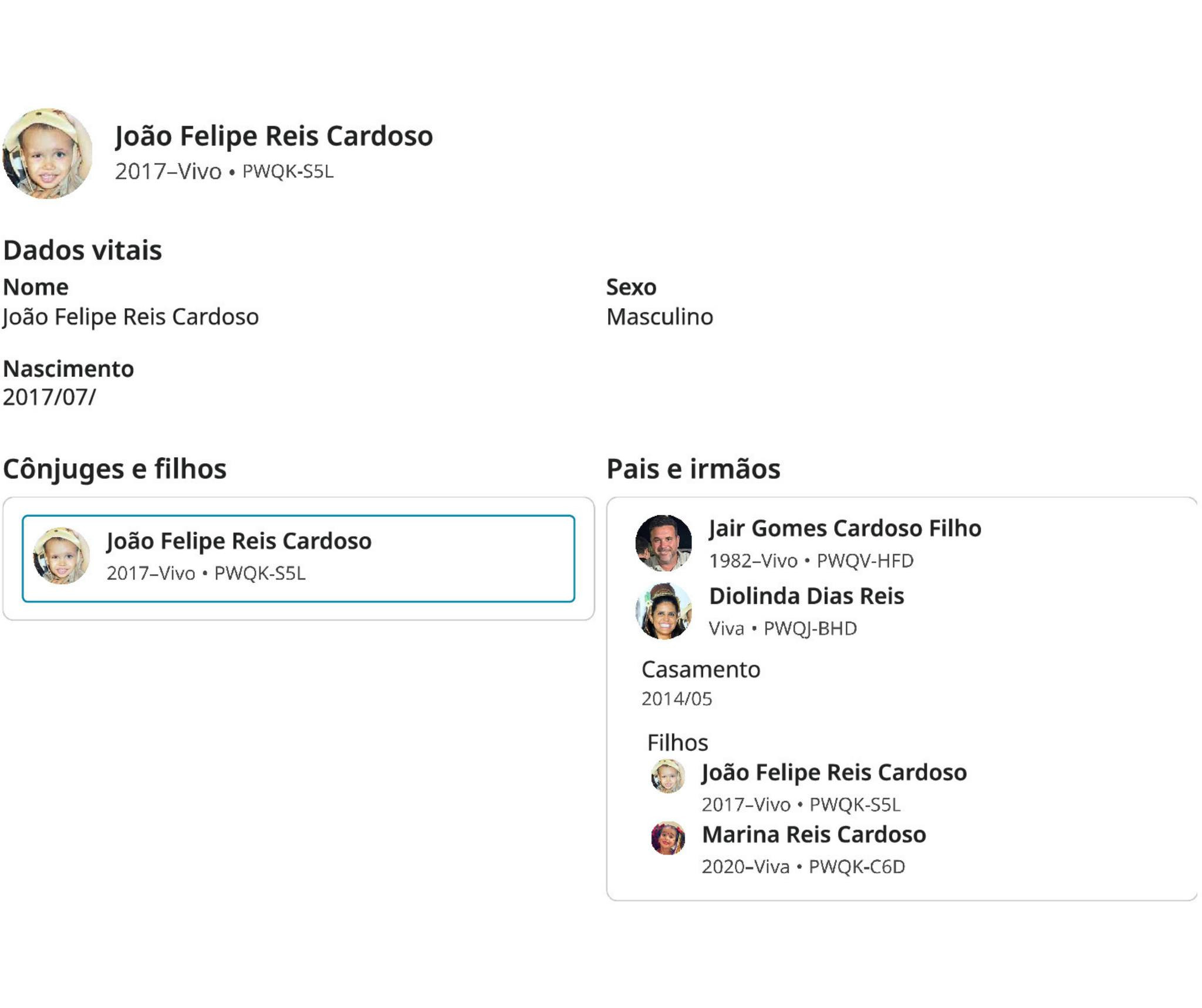This screenshot has height=1008, width=1202.
Task: Click Jair Gomes Cardoso Filho's portrait
Action: pyautogui.click(x=663, y=543)
